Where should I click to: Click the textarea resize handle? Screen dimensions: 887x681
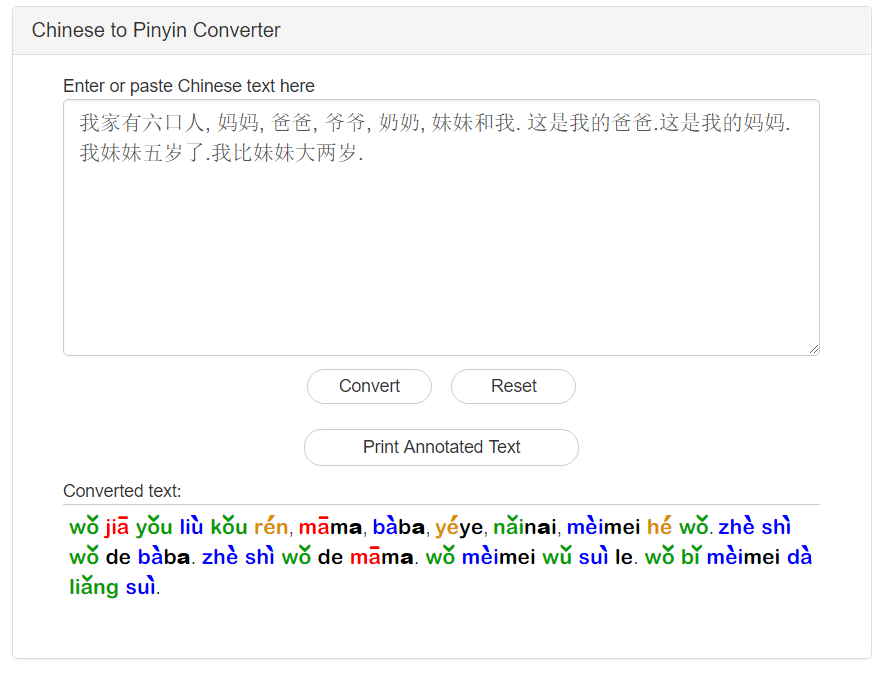click(x=812, y=348)
